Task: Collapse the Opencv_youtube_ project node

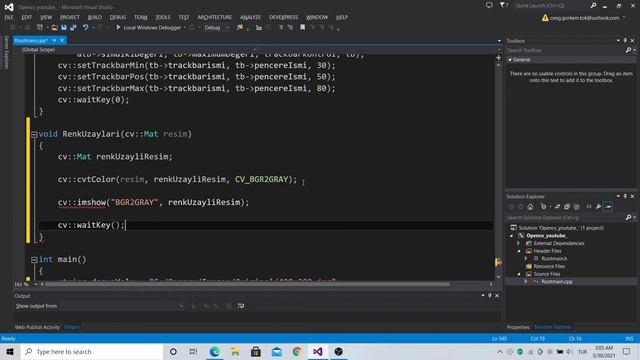Action: 511,236
